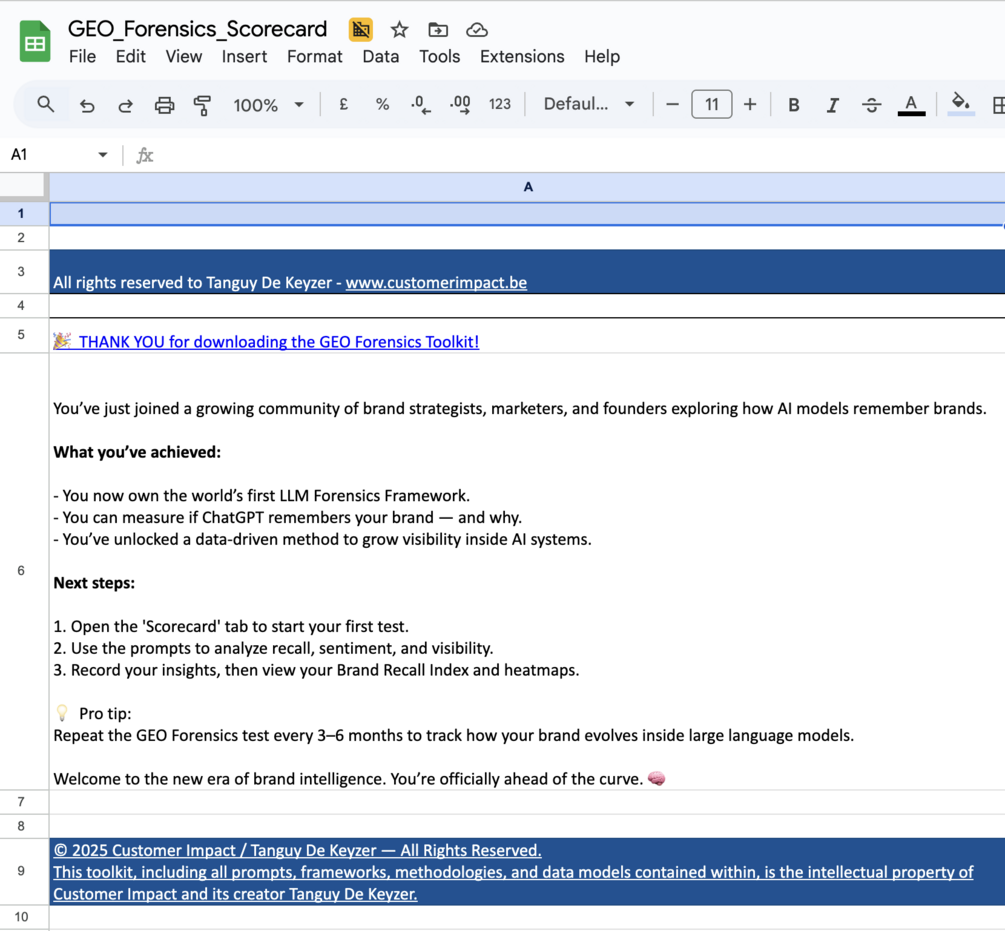This screenshot has width=1005, height=931.
Task: Open the THANK YOU for downloading link
Action: [x=278, y=342]
